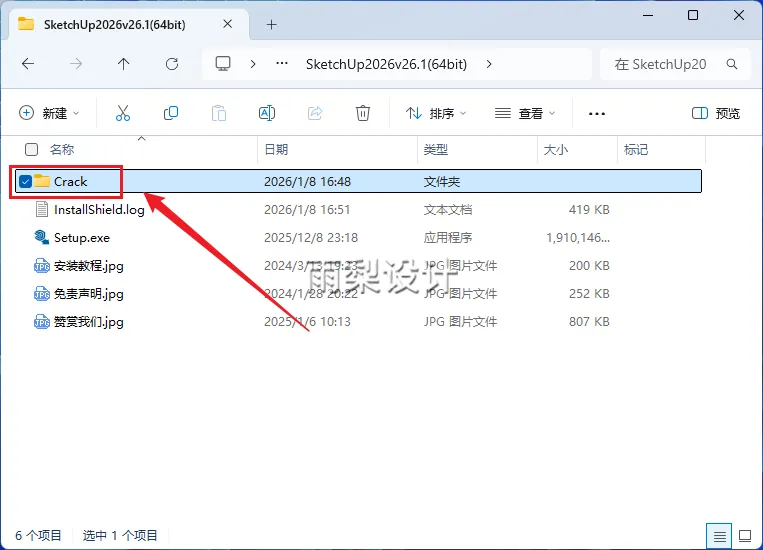Refresh the current folder view
The image size is (763, 550).
(x=172, y=64)
